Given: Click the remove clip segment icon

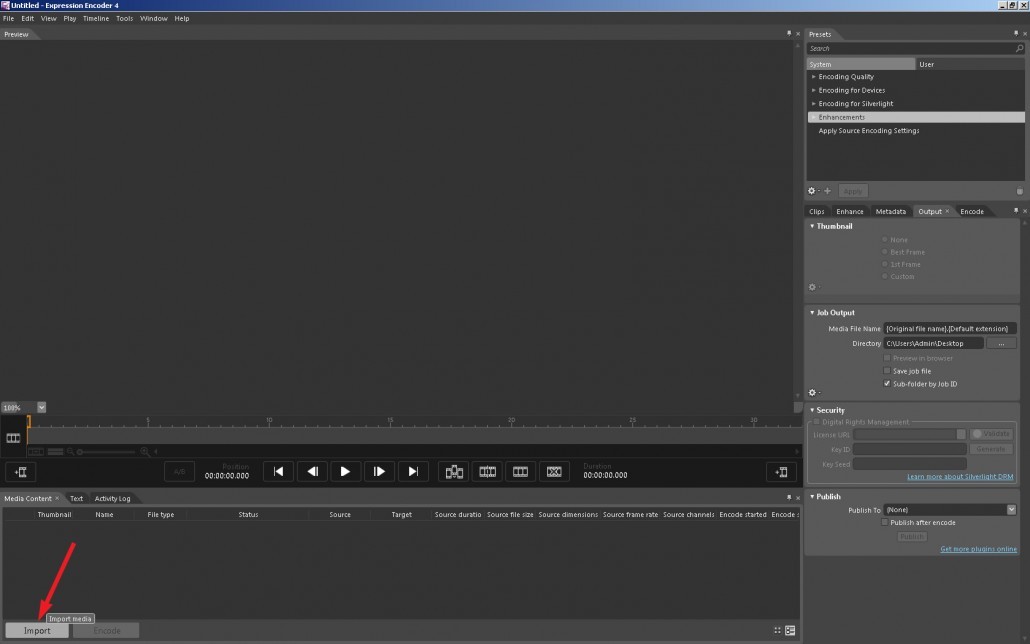Looking at the screenshot, I should 554,471.
